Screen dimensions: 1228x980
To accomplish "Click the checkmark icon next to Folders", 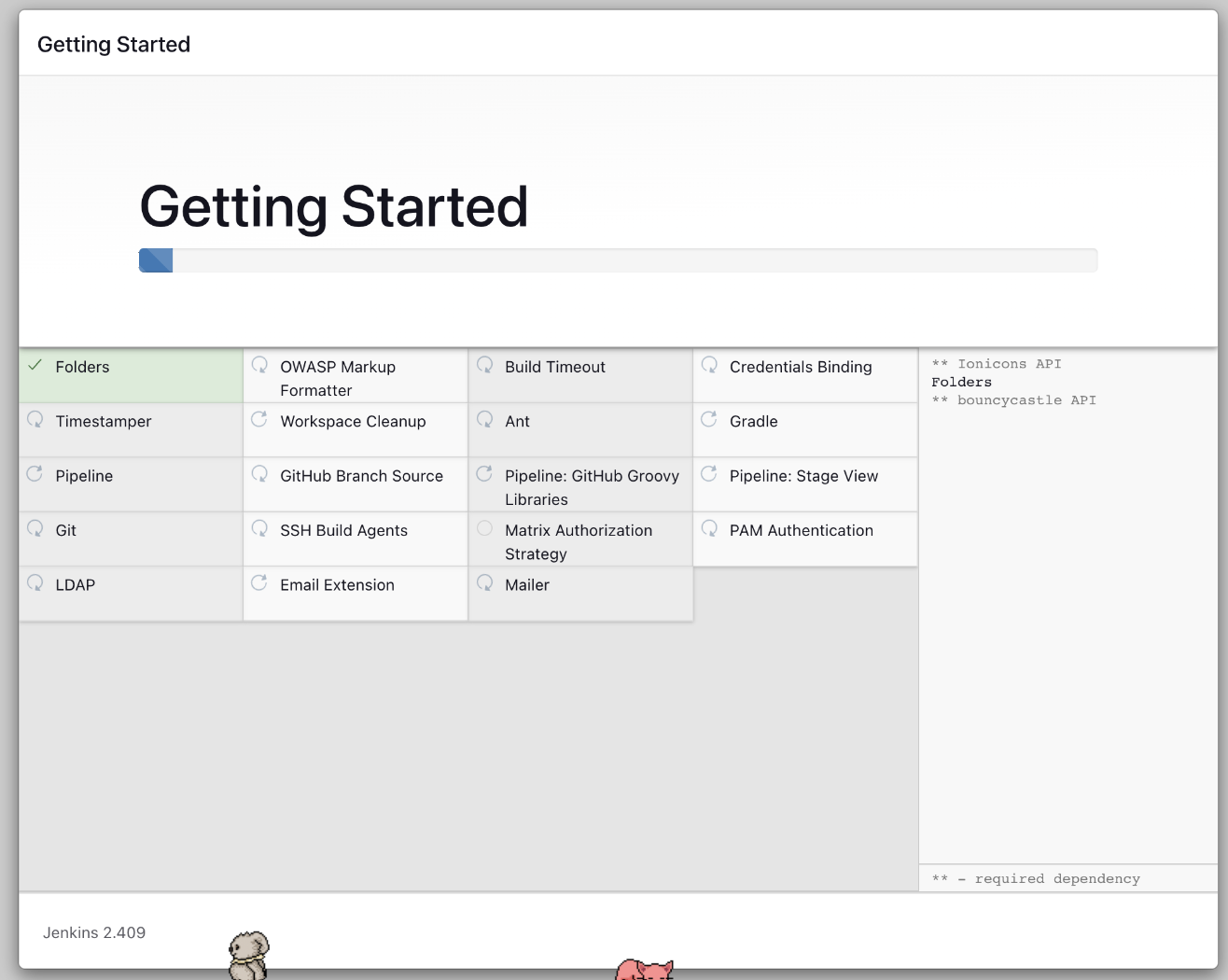I will [35, 366].
